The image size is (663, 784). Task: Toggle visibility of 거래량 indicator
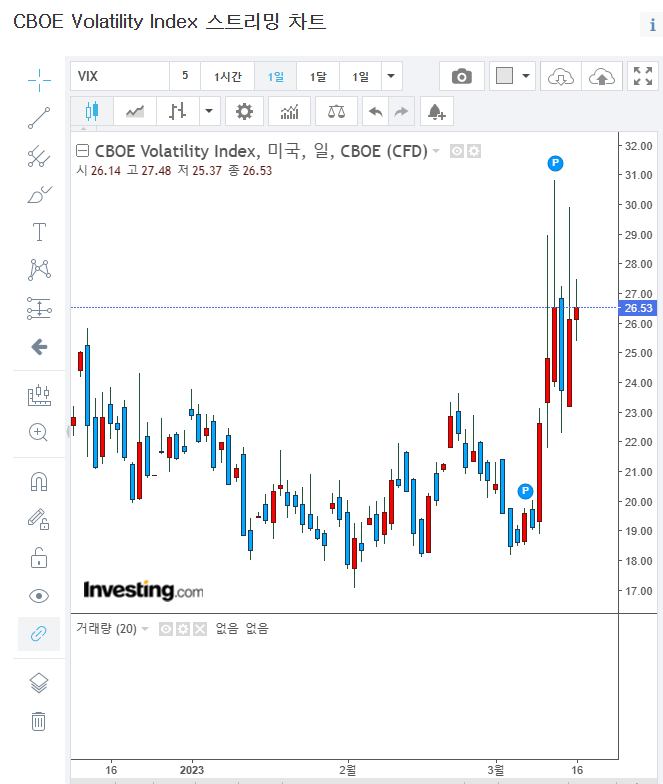[x=166, y=629]
